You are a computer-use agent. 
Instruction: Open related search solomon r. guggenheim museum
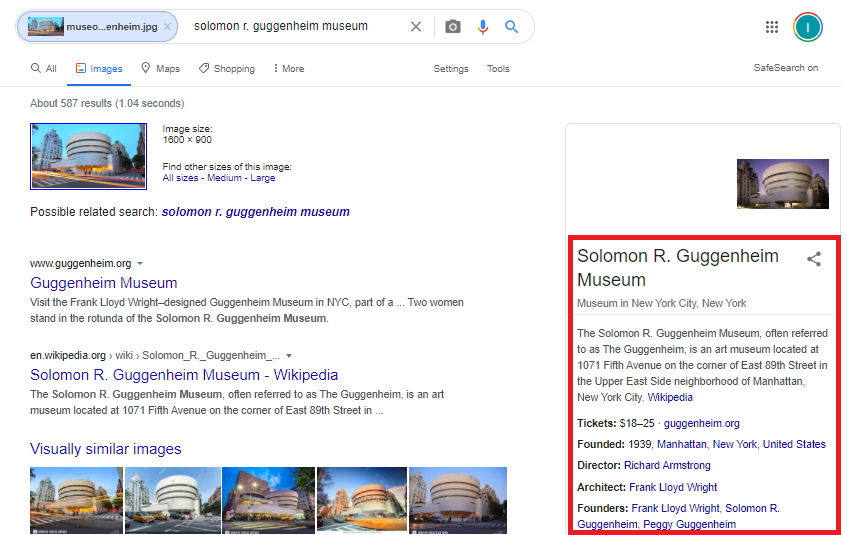[x=256, y=212]
